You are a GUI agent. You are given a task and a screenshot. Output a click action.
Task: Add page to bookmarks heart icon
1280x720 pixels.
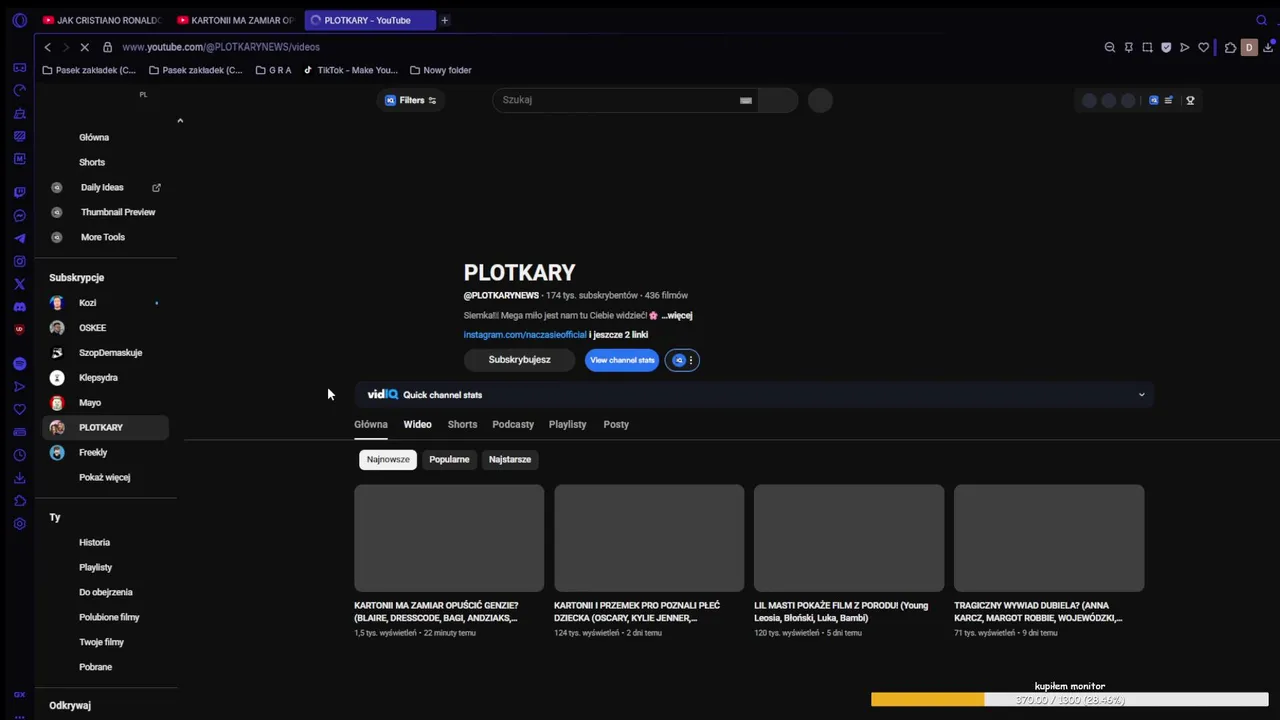(1204, 47)
